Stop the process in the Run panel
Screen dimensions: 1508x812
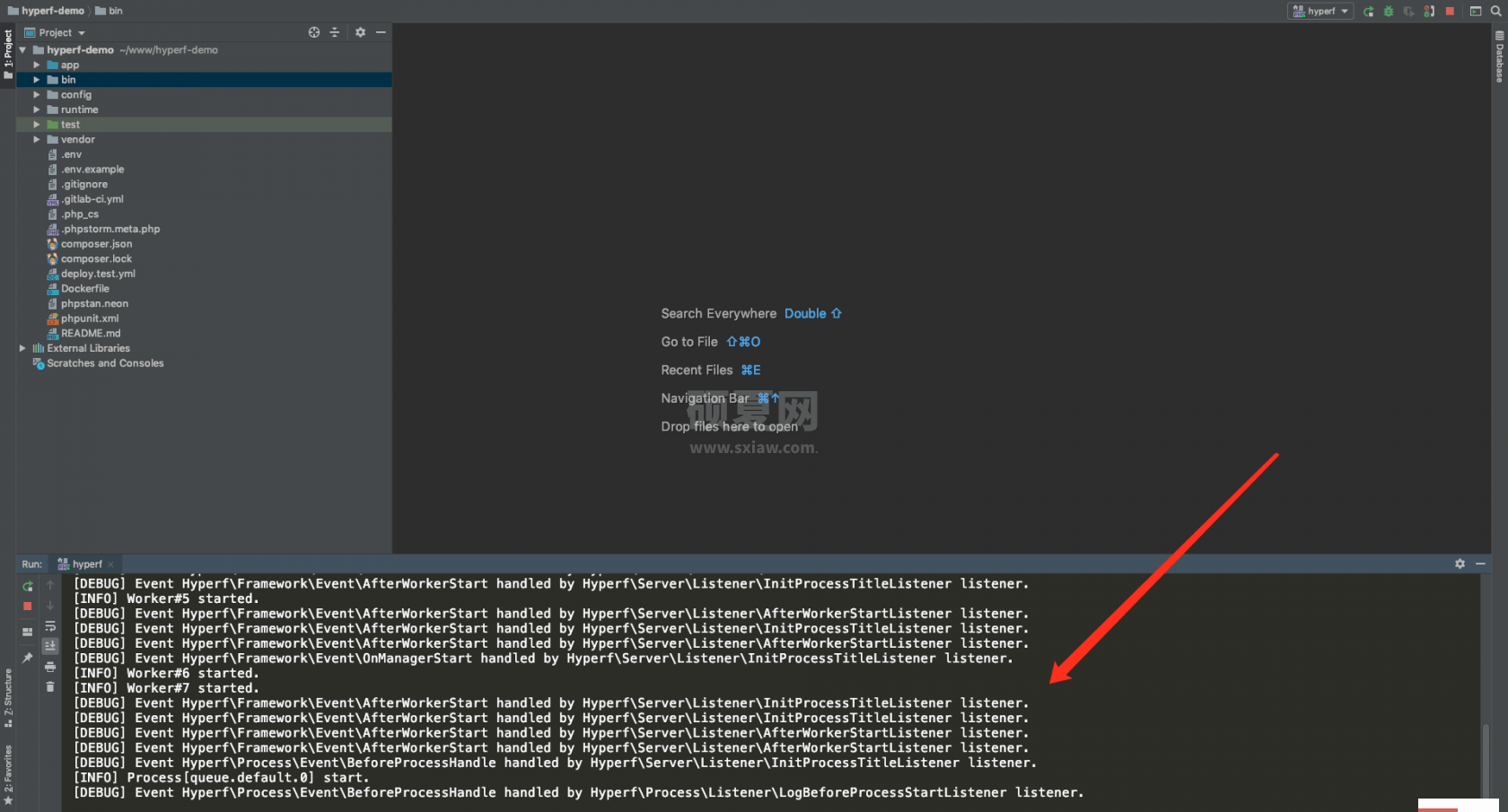27,607
